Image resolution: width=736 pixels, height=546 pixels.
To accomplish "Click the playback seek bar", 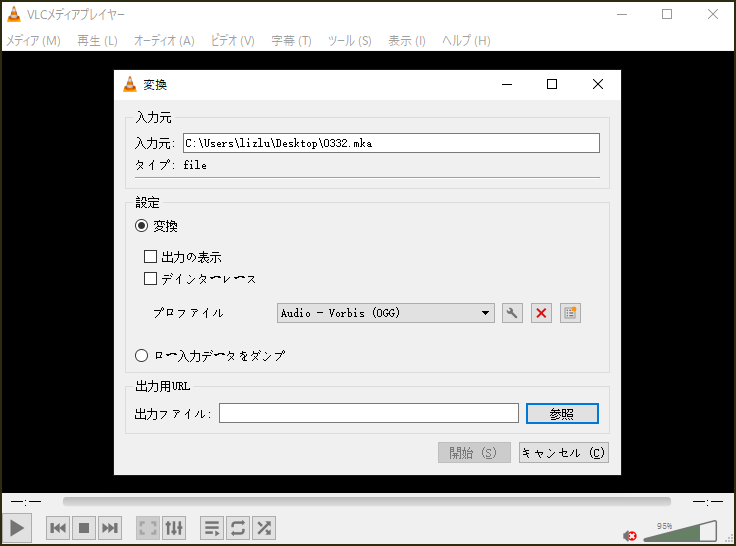I will (x=367, y=502).
